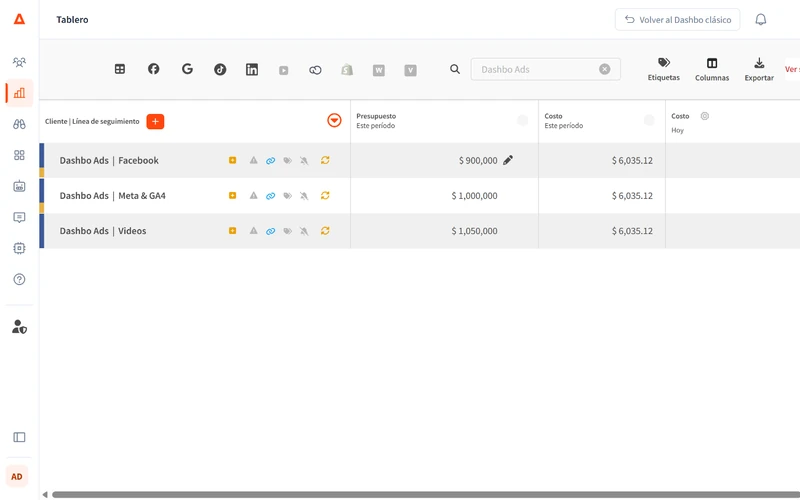
Task: Open the orange circled dropdown arrow
Action: pyautogui.click(x=334, y=120)
